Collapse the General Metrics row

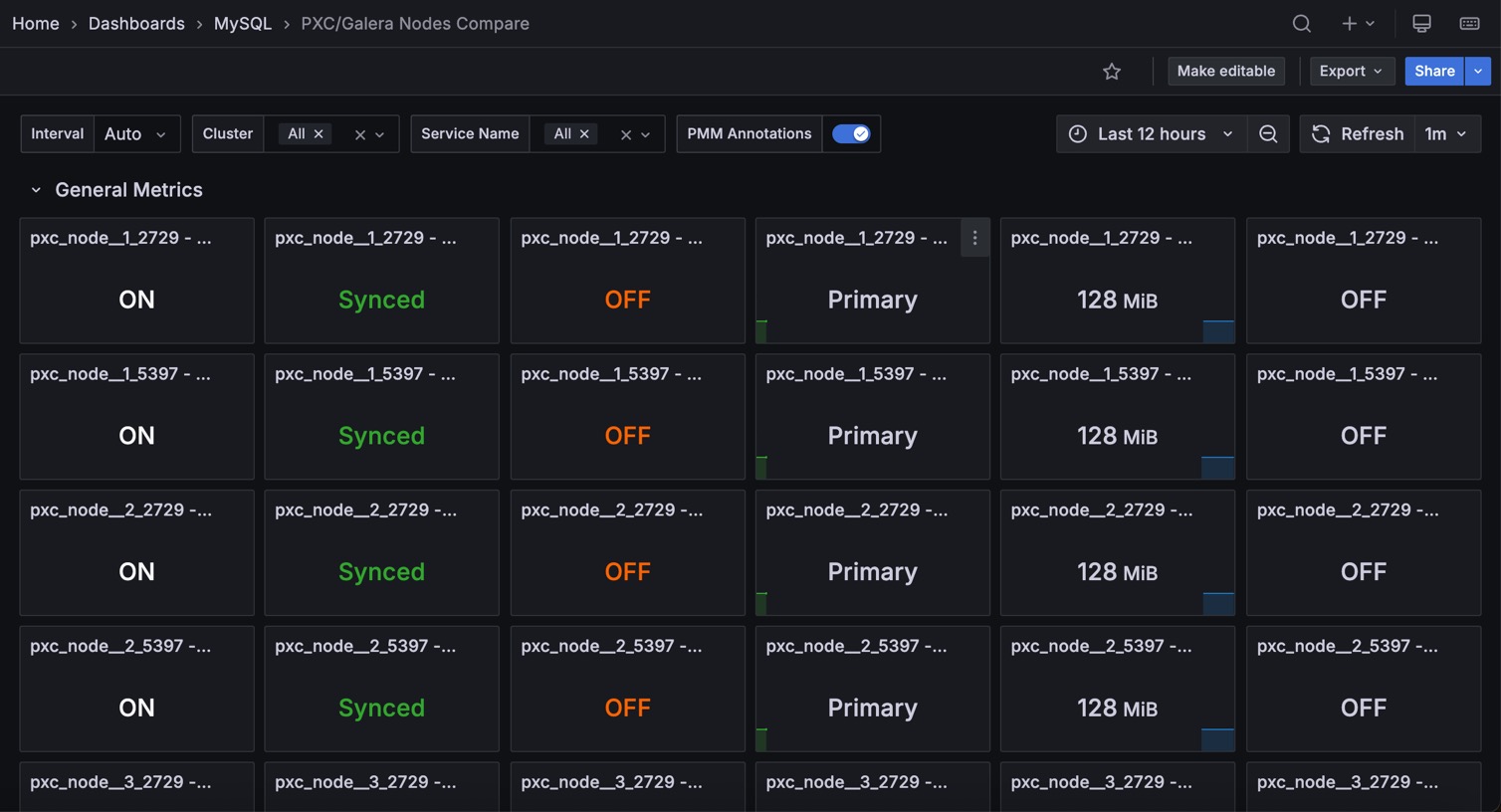36,190
